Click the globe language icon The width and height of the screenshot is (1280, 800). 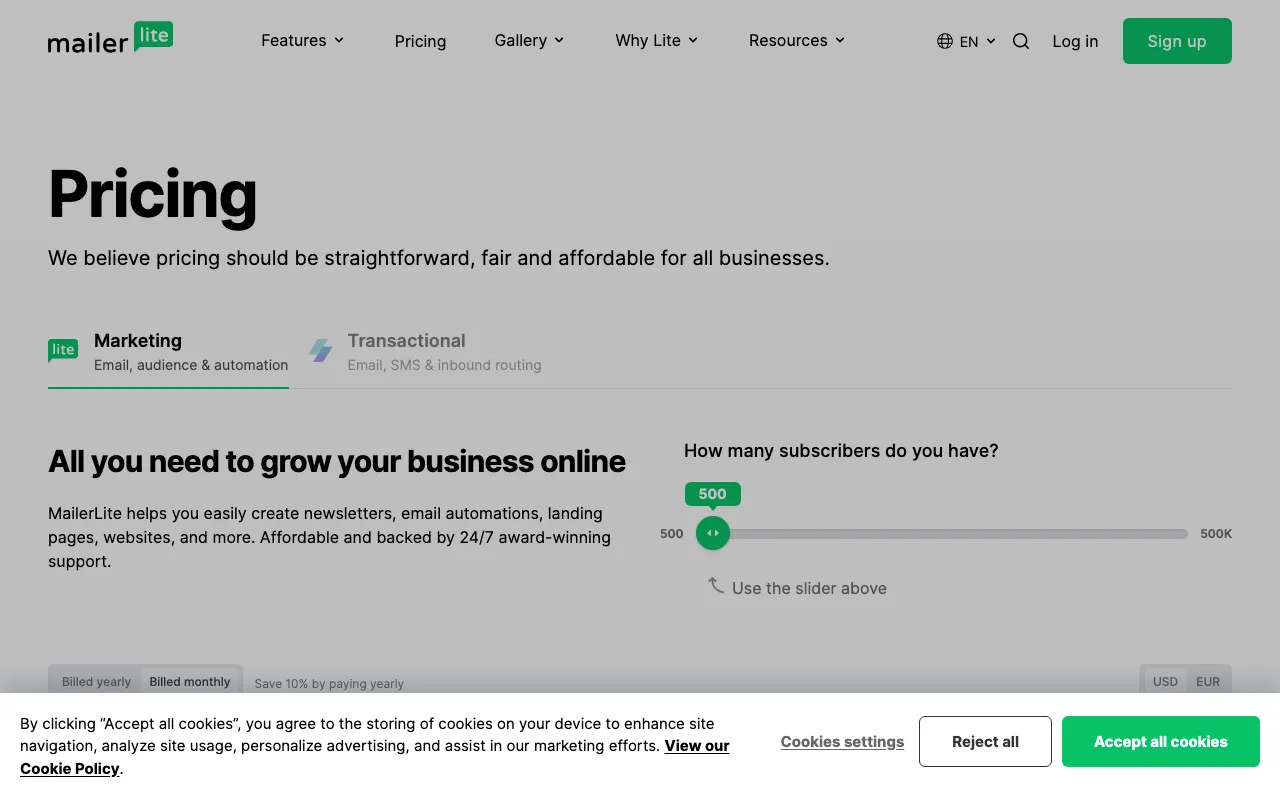(945, 41)
